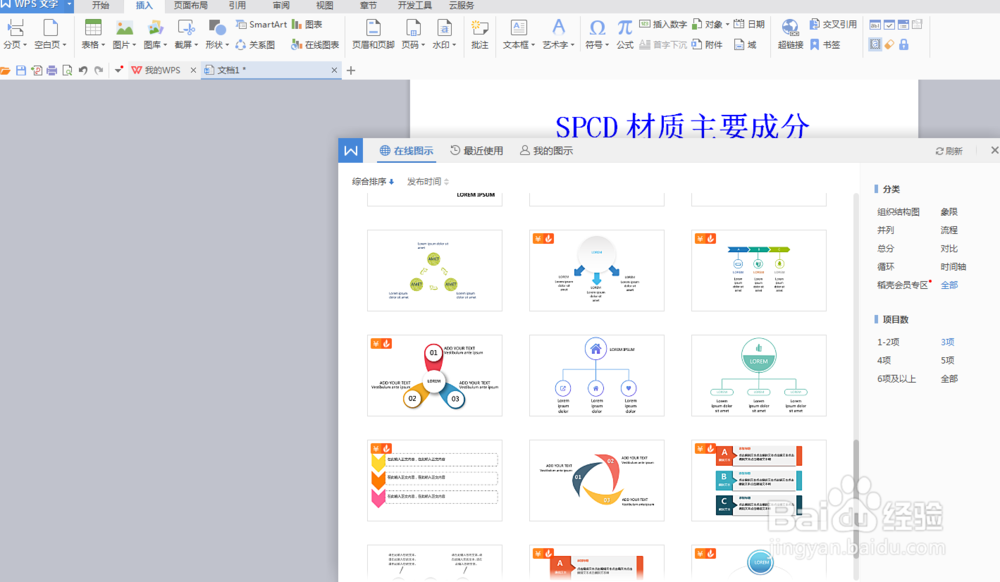The image size is (1000, 582).
Task: Insert 艺术字 word art
Action: [x=558, y=34]
